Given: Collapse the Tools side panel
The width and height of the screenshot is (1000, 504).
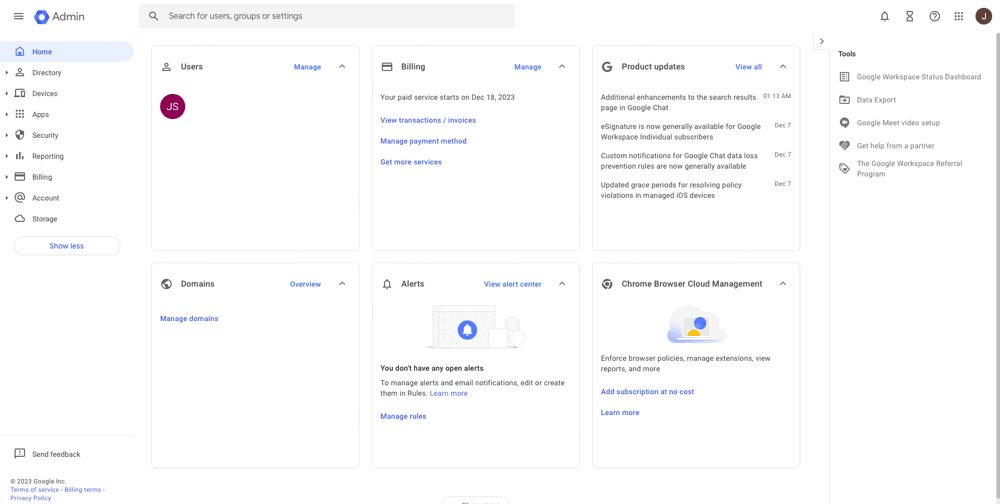Looking at the screenshot, I should click(821, 41).
